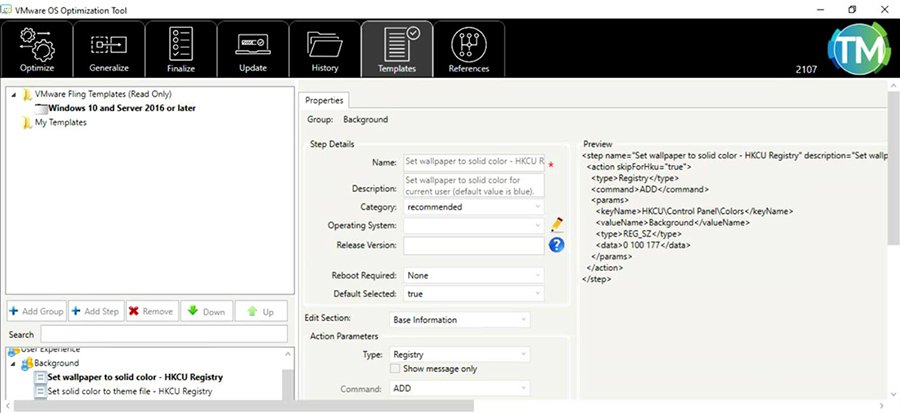The image size is (900, 413).
Task: Open the Category dropdown
Action: [473, 207]
